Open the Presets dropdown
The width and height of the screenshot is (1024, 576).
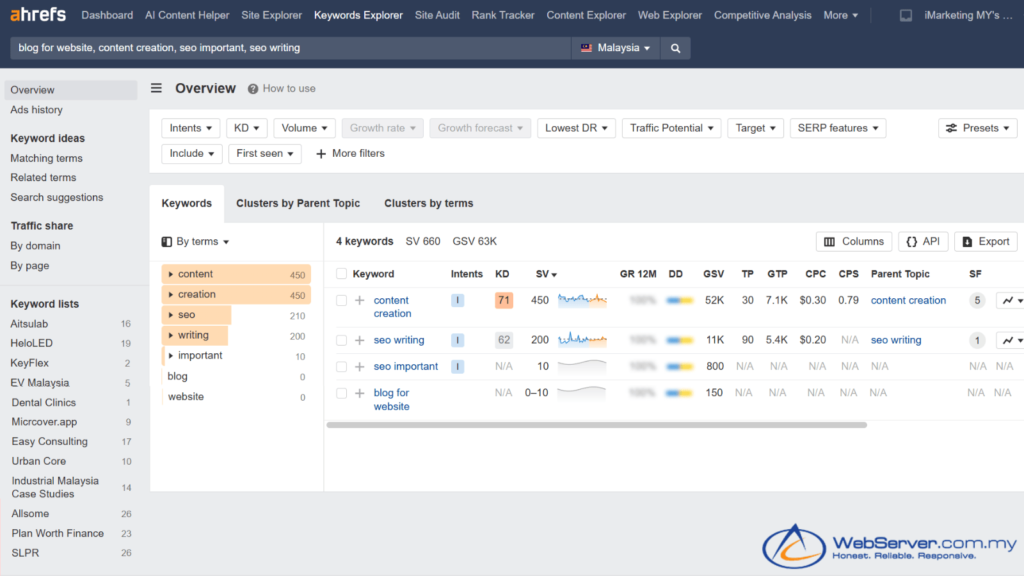978,128
